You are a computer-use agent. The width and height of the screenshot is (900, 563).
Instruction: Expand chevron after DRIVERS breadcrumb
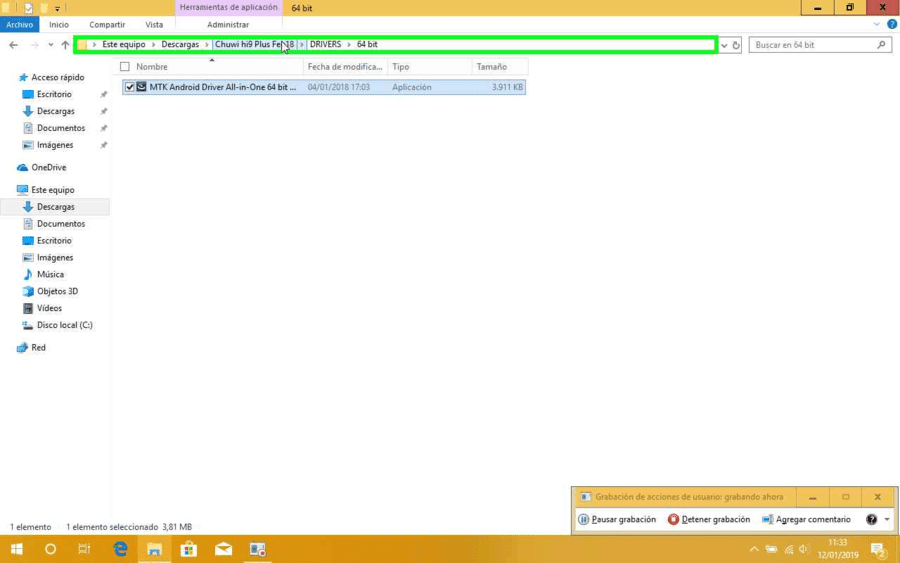click(x=348, y=44)
